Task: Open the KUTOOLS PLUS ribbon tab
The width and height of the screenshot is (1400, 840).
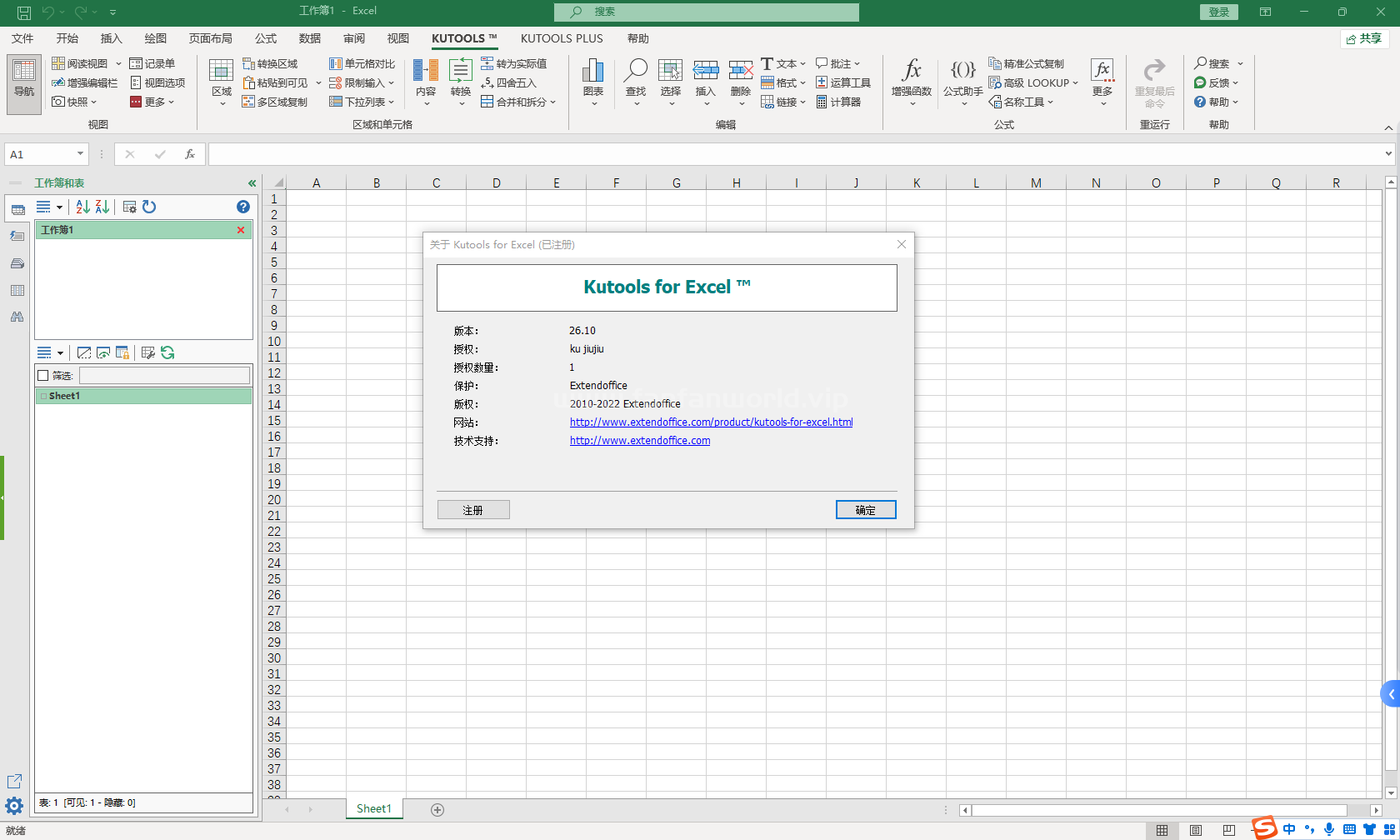Action: point(562,38)
